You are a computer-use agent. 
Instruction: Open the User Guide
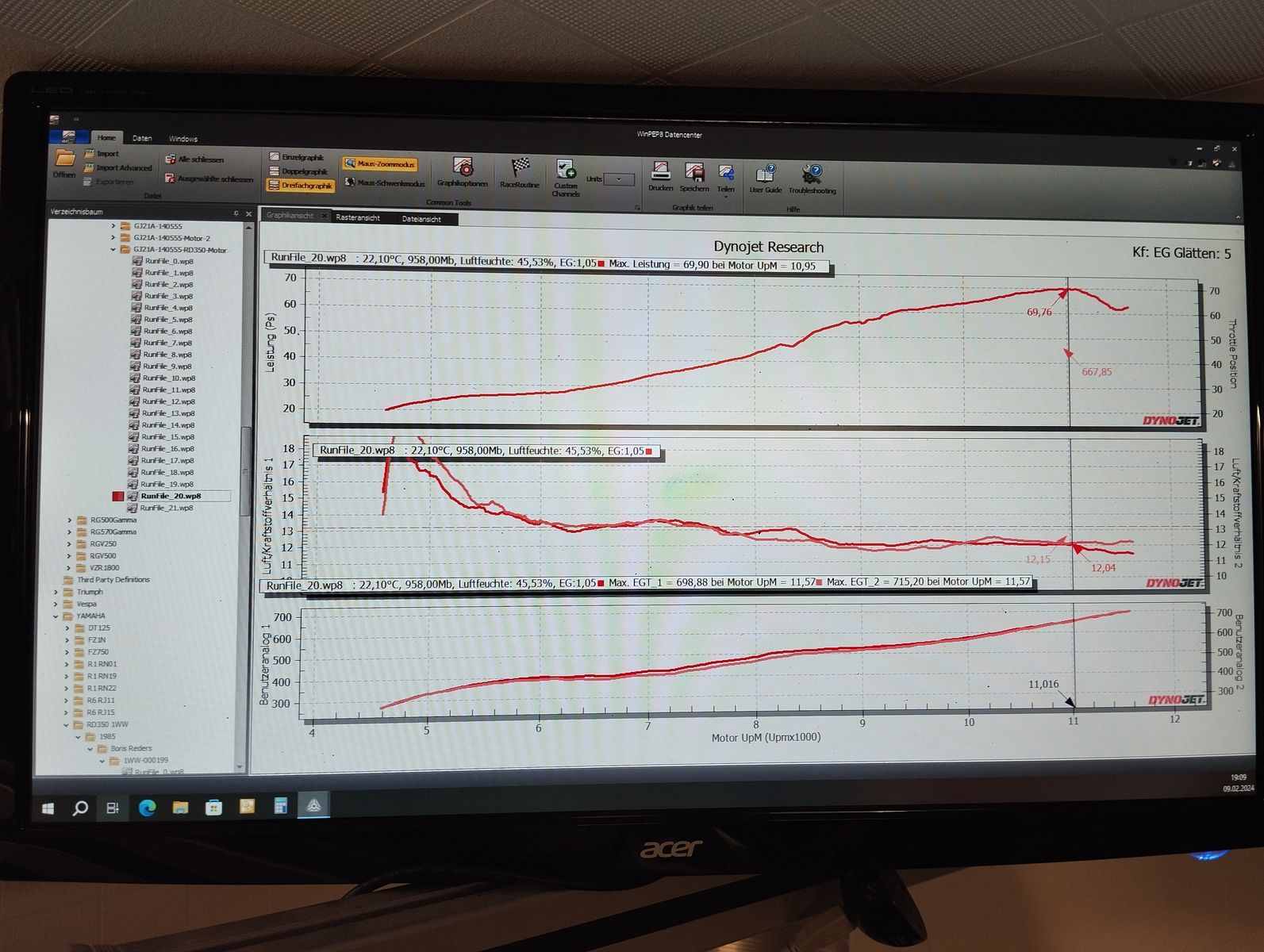point(766,178)
